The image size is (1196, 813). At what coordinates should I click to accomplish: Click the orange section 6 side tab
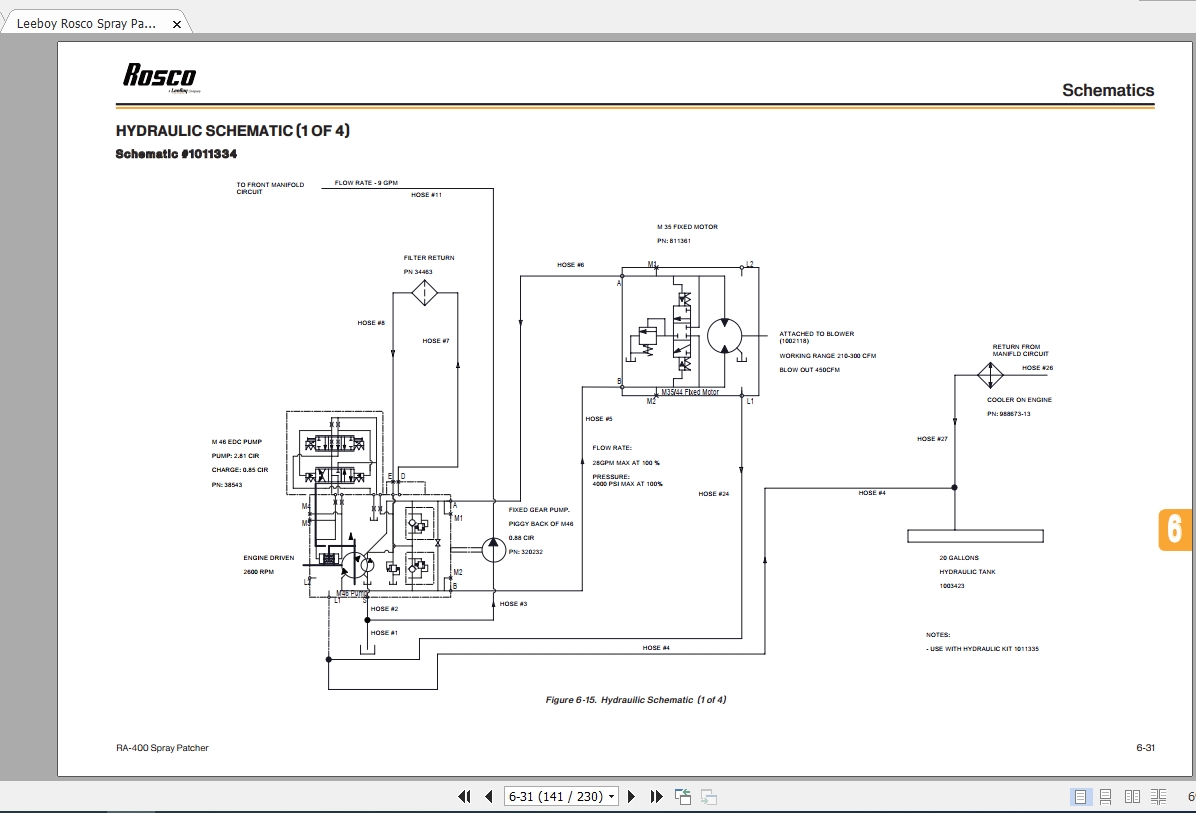point(1175,529)
